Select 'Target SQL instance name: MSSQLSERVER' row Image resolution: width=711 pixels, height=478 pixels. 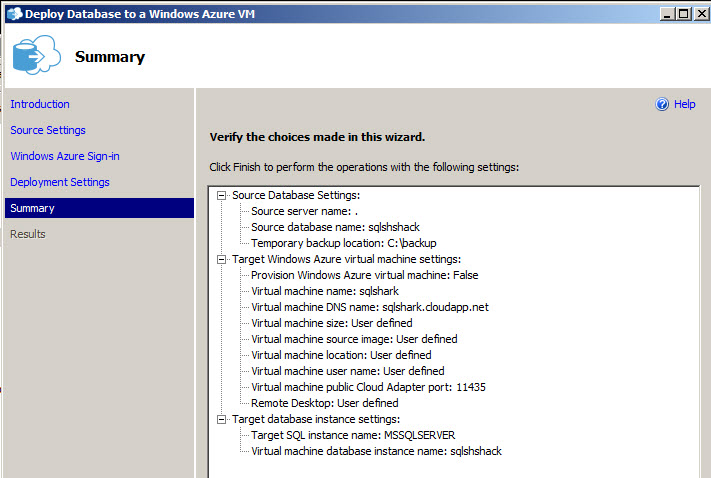pos(353,435)
